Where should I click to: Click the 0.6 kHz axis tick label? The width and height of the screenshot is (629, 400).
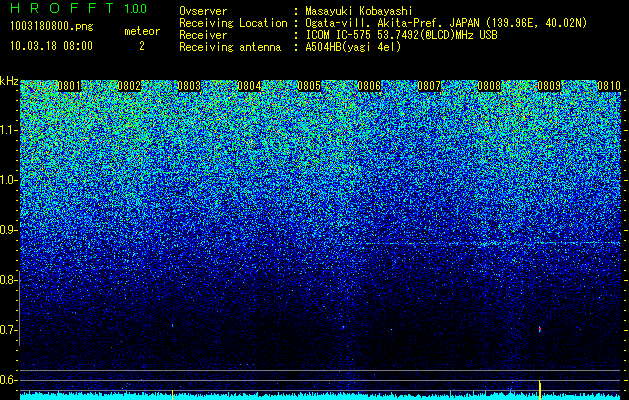8,380
